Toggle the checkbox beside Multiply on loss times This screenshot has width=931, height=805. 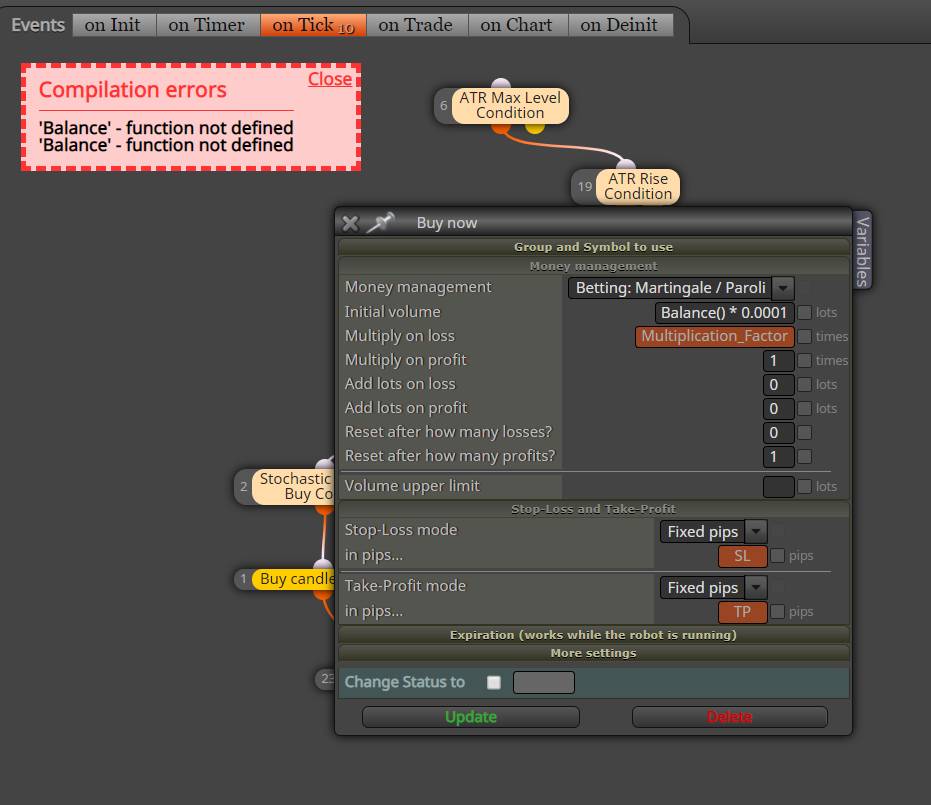pos(805,337)
